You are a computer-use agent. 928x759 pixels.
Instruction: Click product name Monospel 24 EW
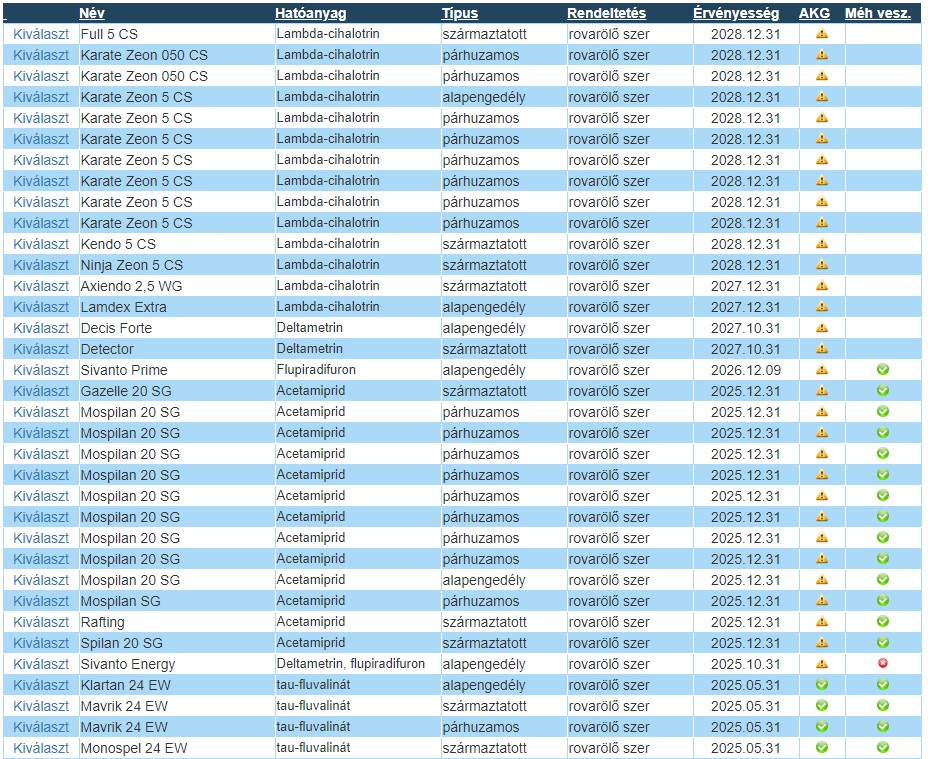point(134,748)
